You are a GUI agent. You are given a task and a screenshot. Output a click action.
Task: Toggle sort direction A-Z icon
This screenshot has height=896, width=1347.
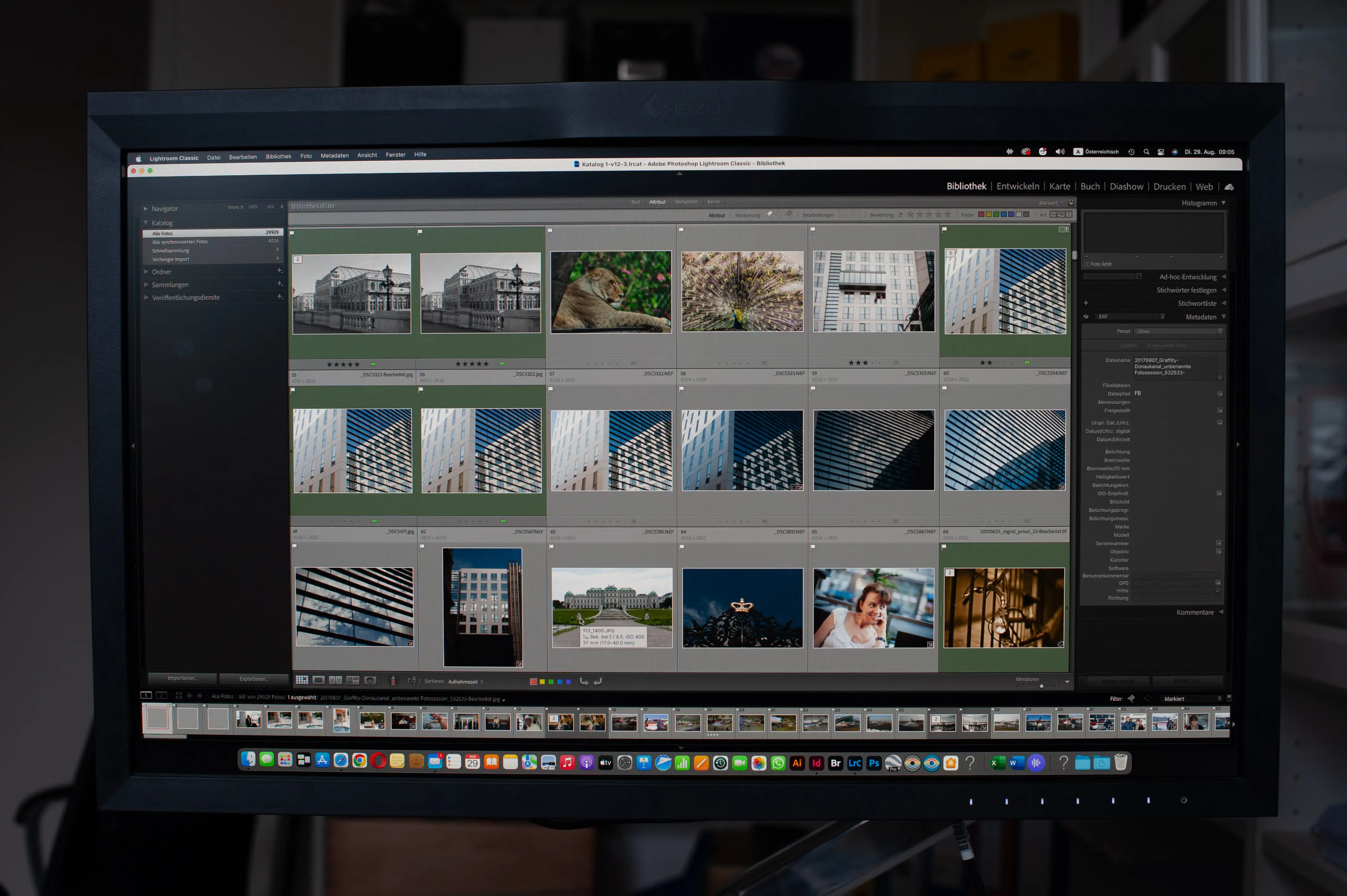point(414,681)
